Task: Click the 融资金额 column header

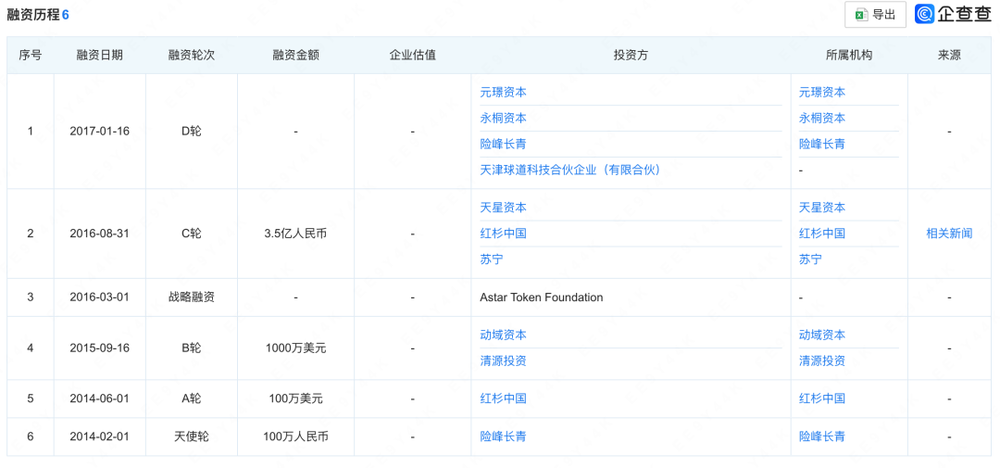Action: click(295, 55)
